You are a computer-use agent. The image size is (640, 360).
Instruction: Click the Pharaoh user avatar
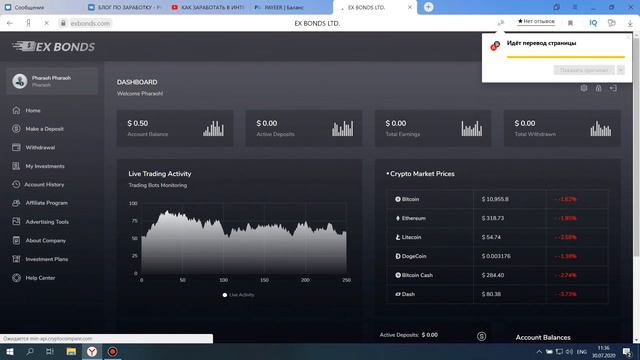click(19, 81)
